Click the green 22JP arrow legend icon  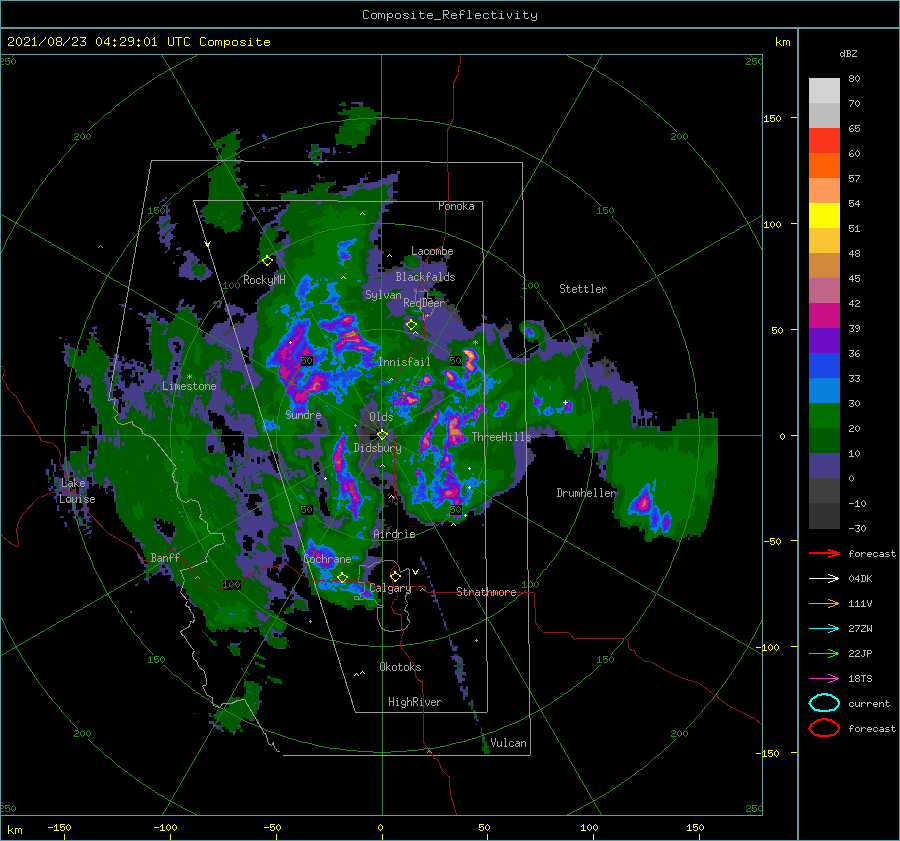[x=824, y=653]
